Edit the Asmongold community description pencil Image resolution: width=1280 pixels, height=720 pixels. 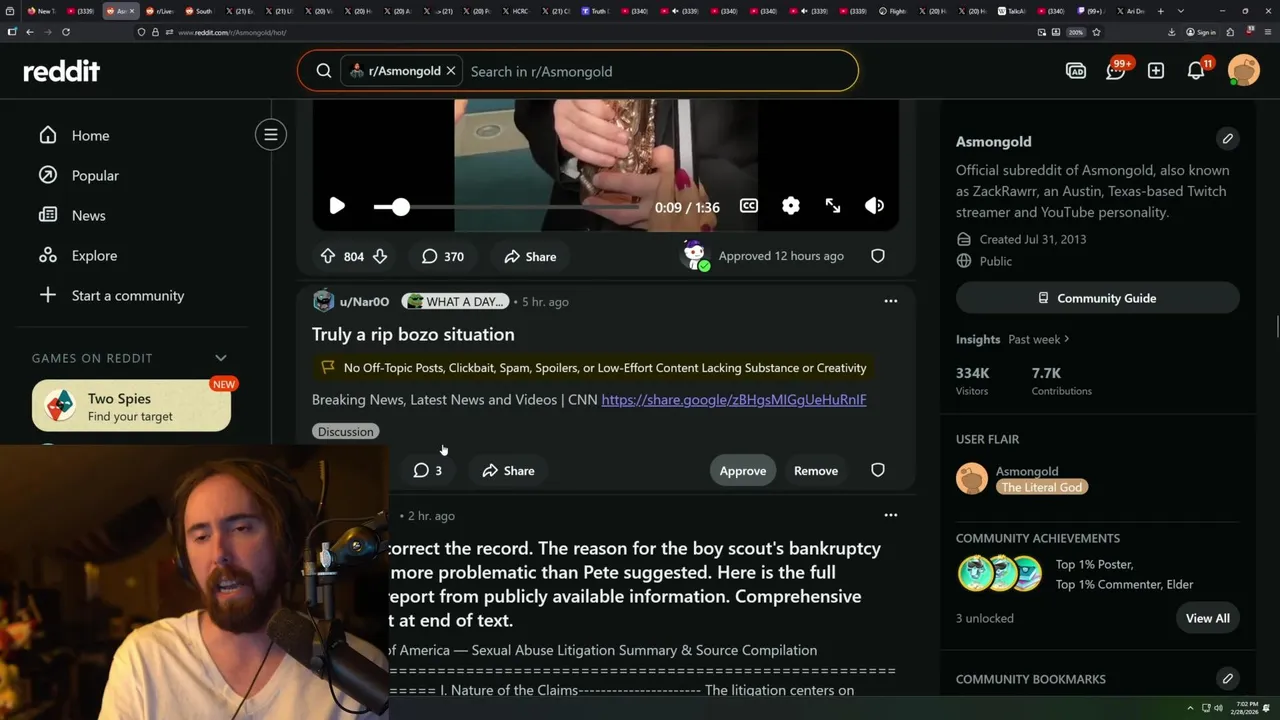click(x=1228, y=139)
